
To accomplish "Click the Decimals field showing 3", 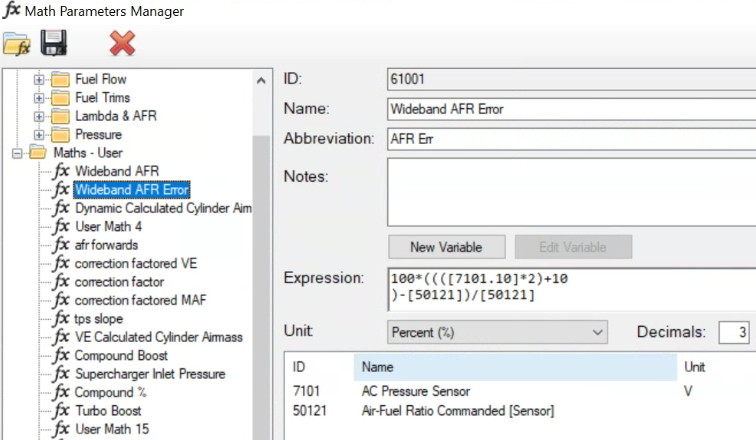I will click(x=734, y=333).
